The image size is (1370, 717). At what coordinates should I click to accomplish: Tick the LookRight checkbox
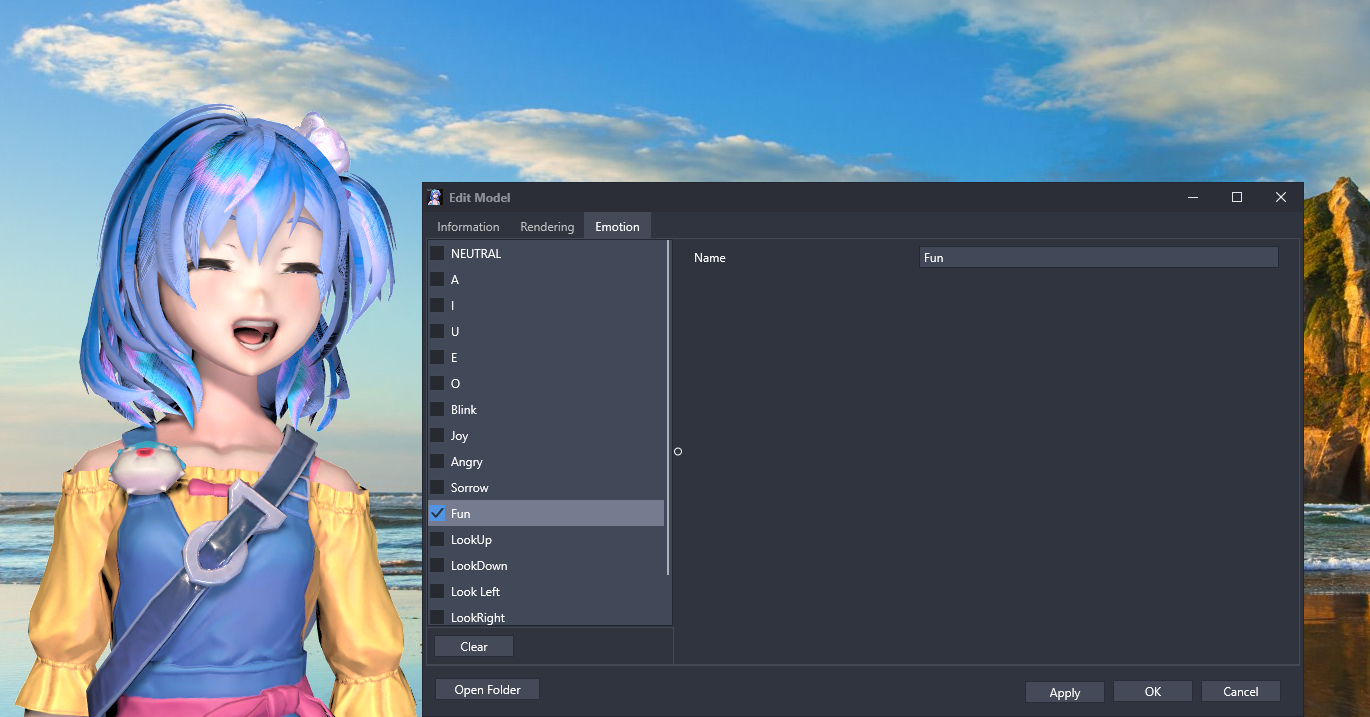pos(437,618)
